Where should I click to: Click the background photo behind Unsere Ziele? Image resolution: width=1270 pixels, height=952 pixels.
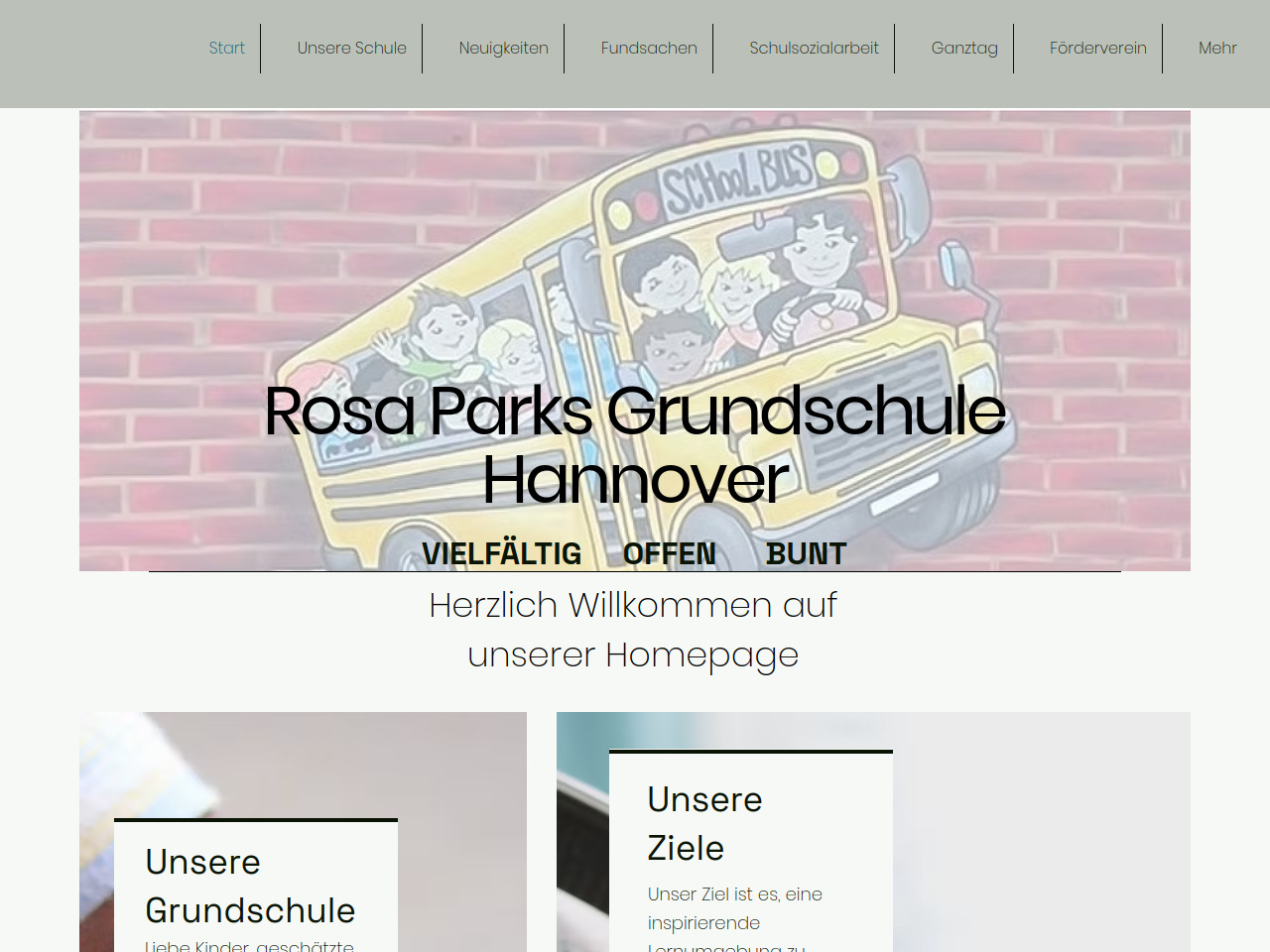tap(1042, 833)
